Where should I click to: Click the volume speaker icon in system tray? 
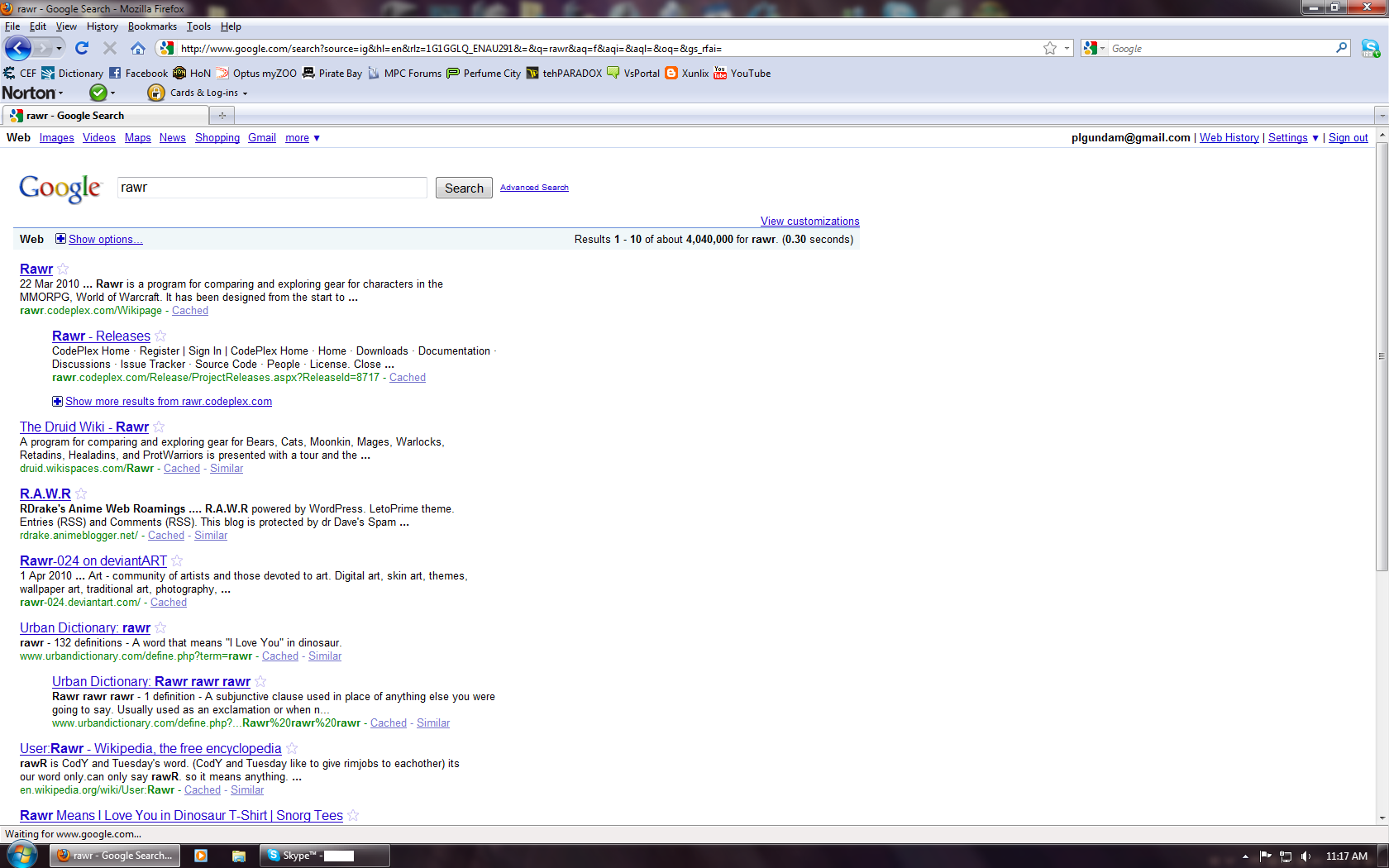point(1305,856)
